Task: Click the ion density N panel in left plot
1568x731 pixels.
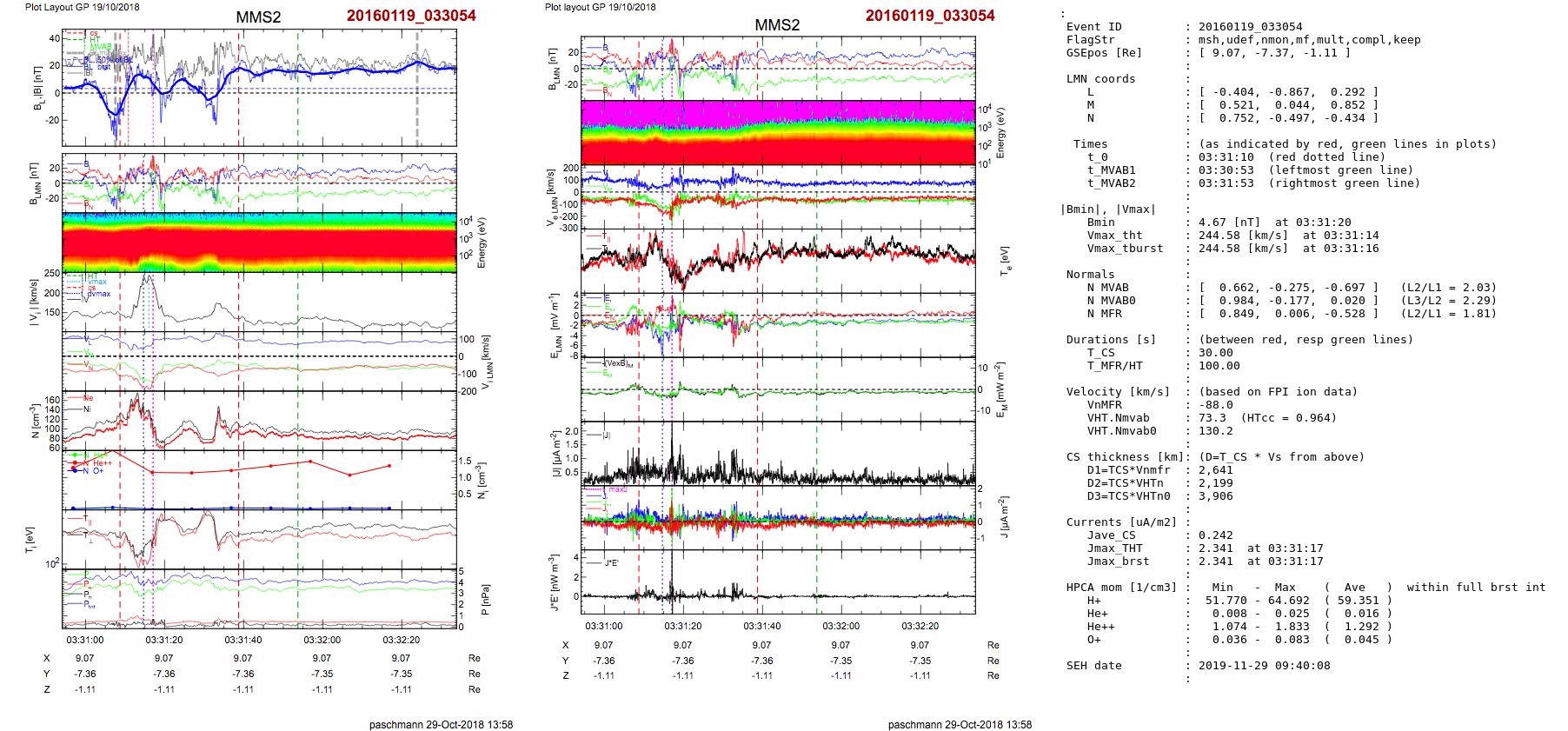Action: [x=259, y=422]
